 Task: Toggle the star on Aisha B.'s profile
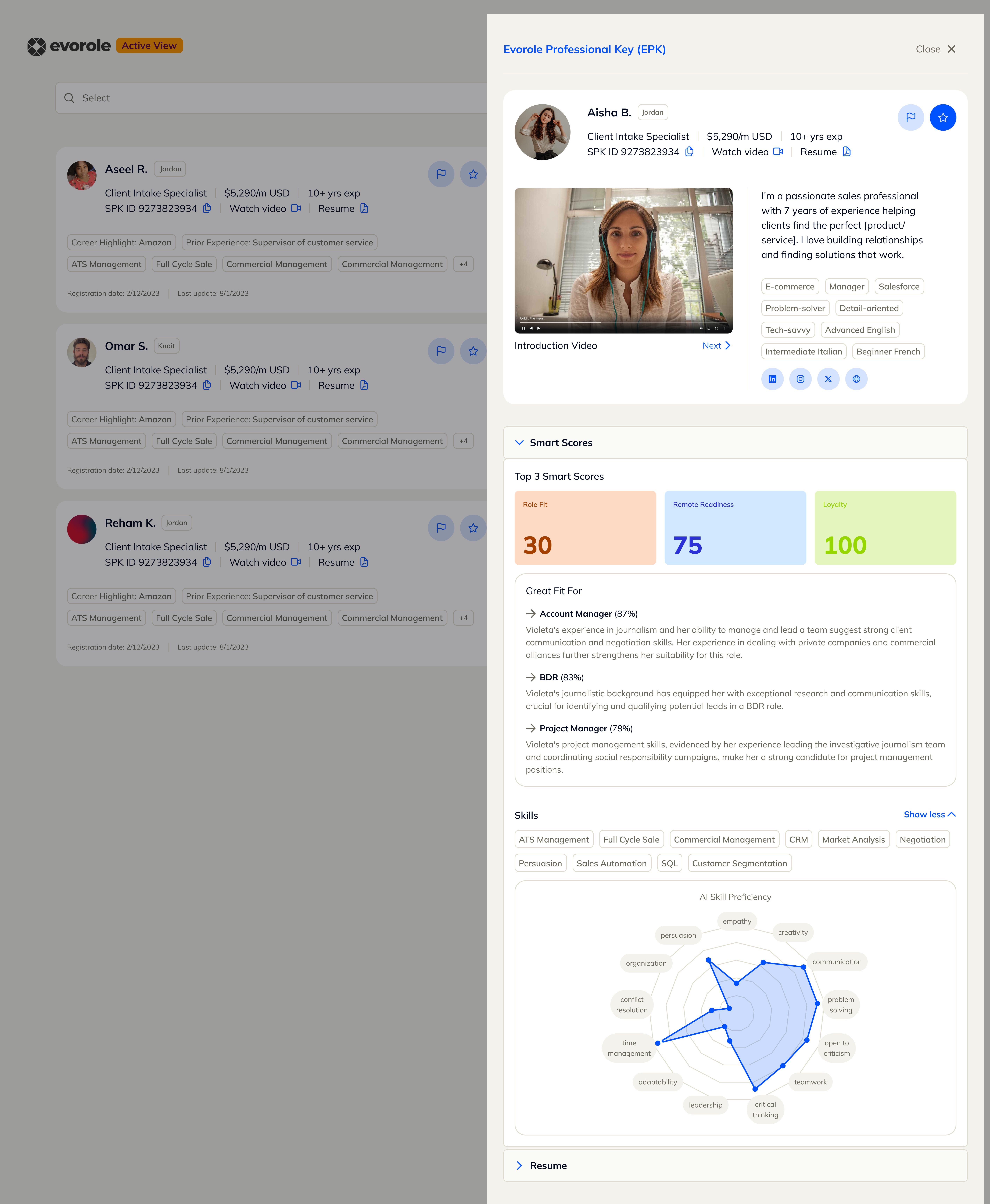click(943, 117)
